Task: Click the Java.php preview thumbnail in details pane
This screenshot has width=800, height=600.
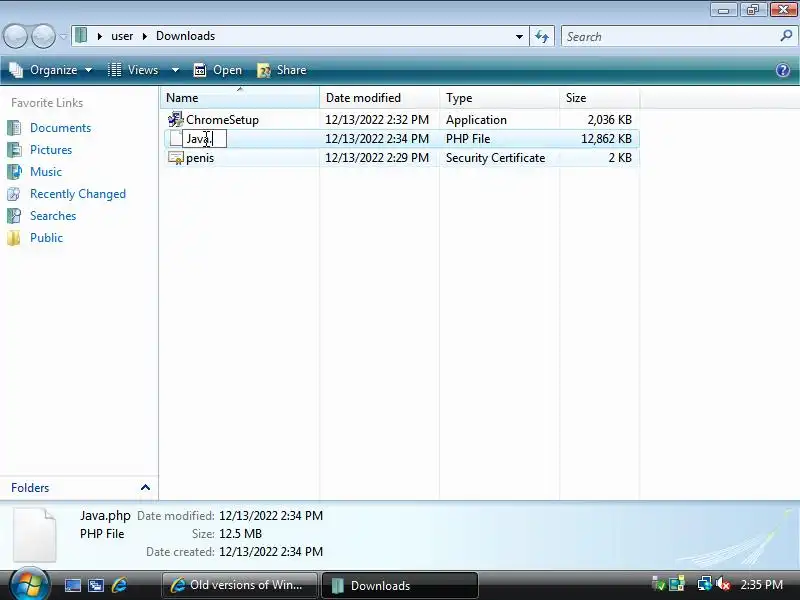Action: point(34,535)
